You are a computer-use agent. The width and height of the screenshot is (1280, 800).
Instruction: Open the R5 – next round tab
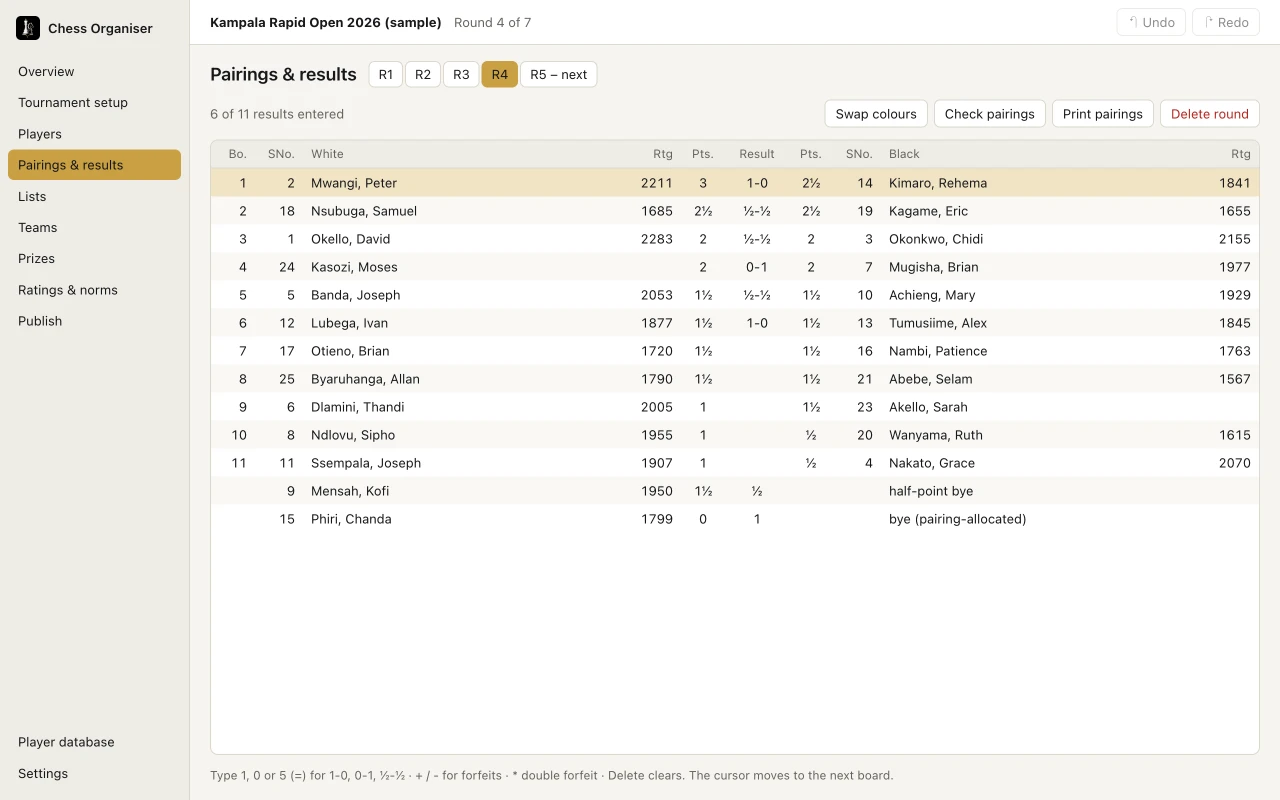[x=558, y=75]
